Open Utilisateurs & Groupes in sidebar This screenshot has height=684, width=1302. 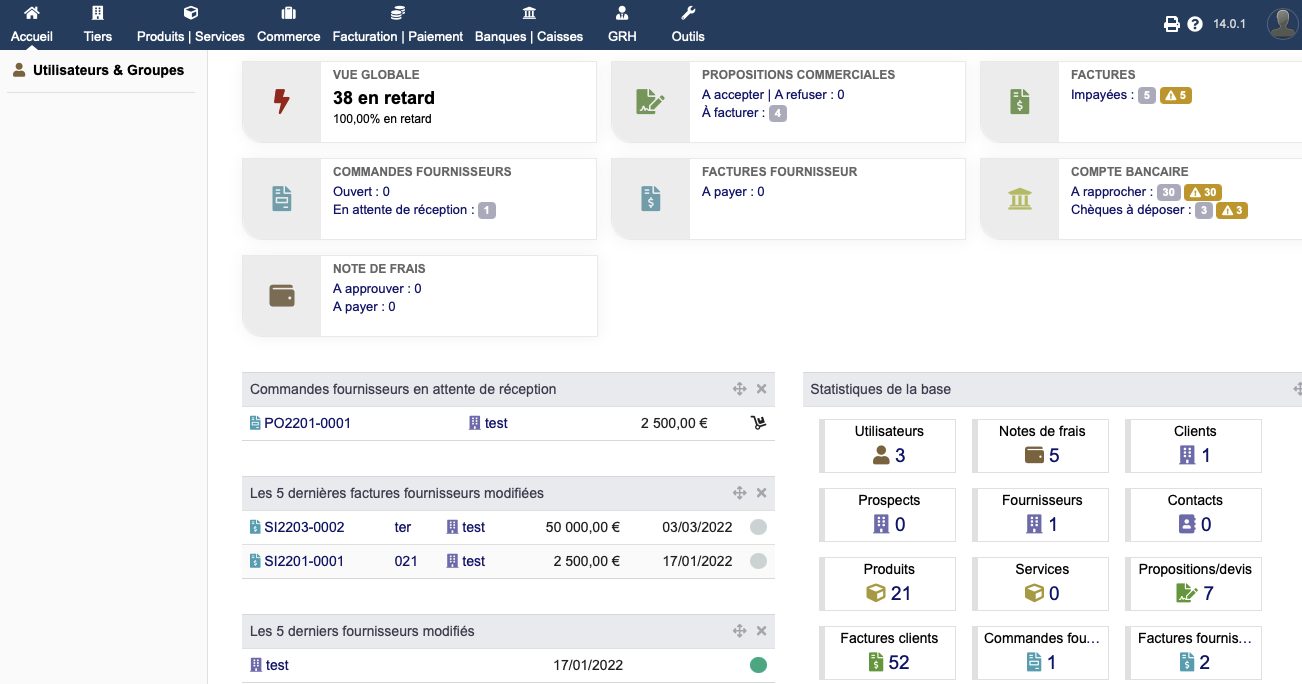point(108,71)
